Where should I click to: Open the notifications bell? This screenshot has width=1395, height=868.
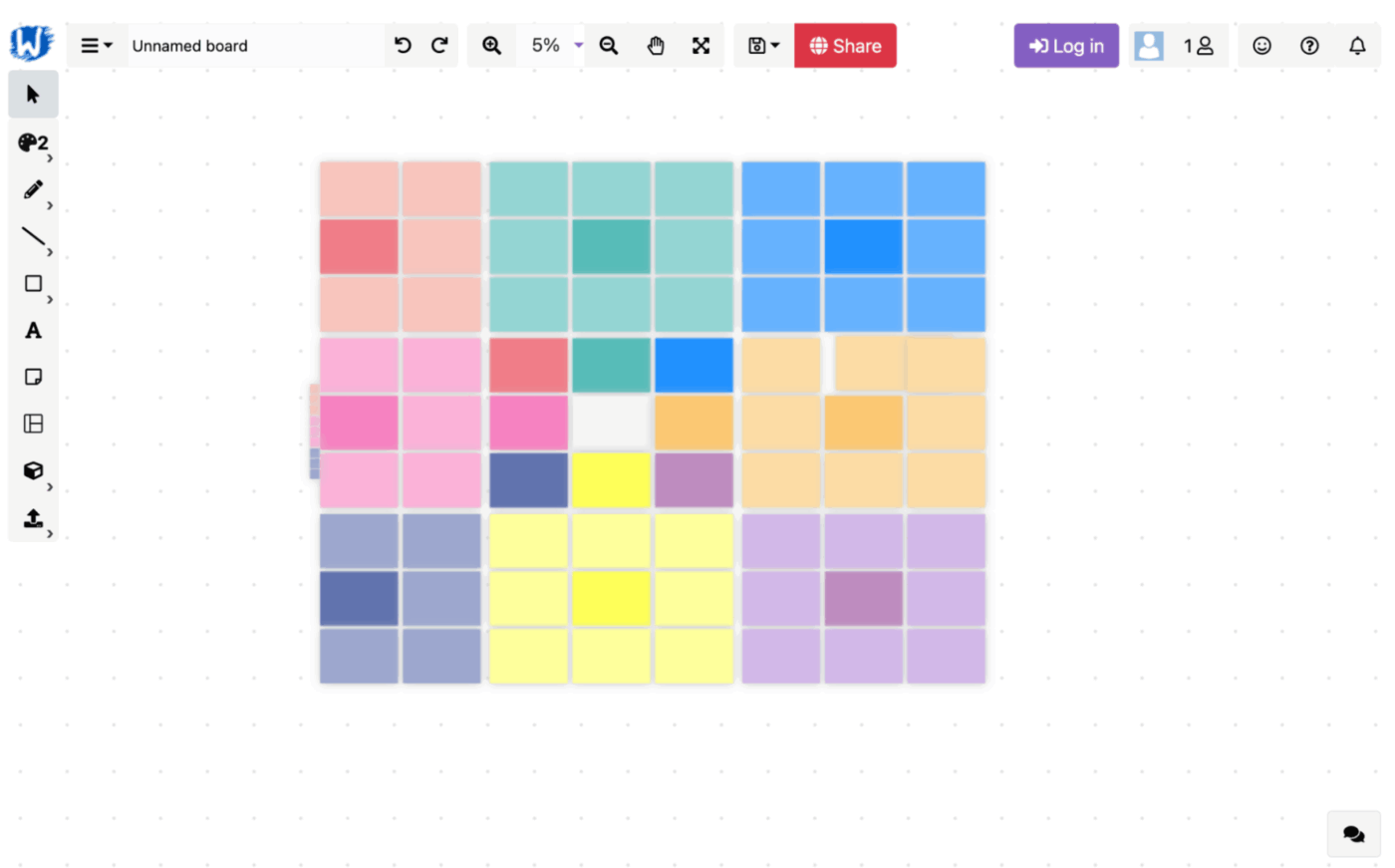pos(1357,46)
